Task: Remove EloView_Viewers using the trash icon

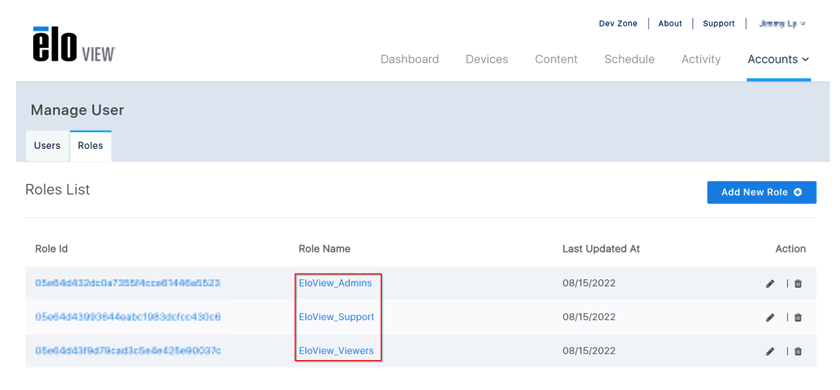Action: 798,351
